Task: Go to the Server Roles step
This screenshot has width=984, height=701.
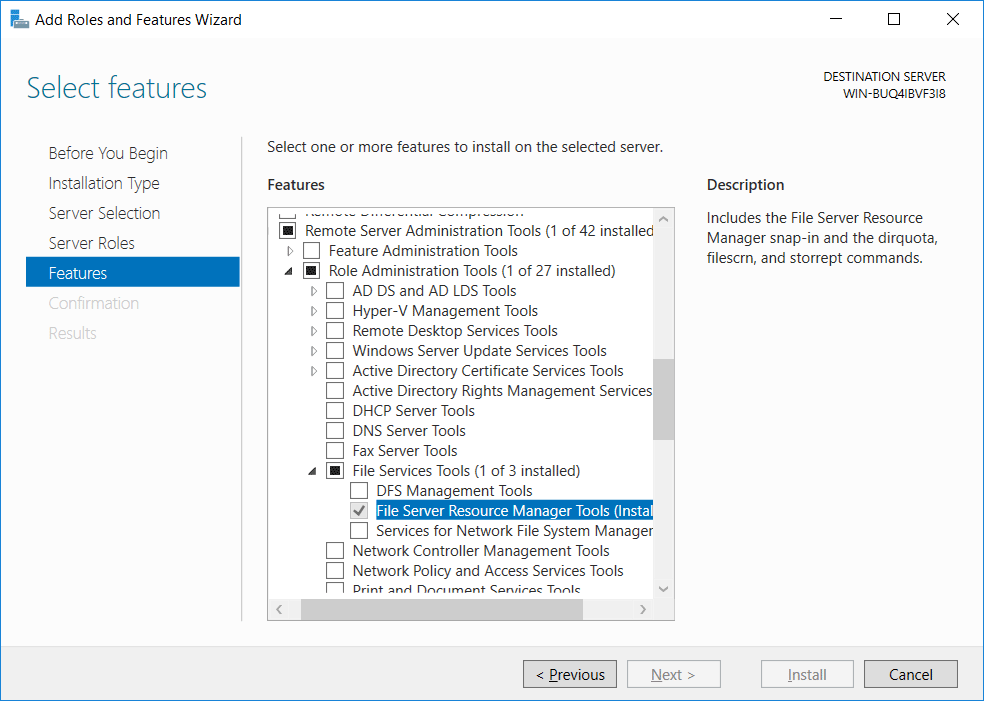Action: tap(92, 243)
